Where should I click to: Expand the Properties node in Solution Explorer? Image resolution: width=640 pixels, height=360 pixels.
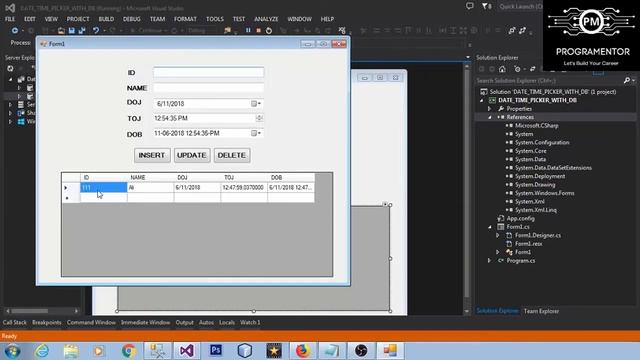[x=490, y=109]
